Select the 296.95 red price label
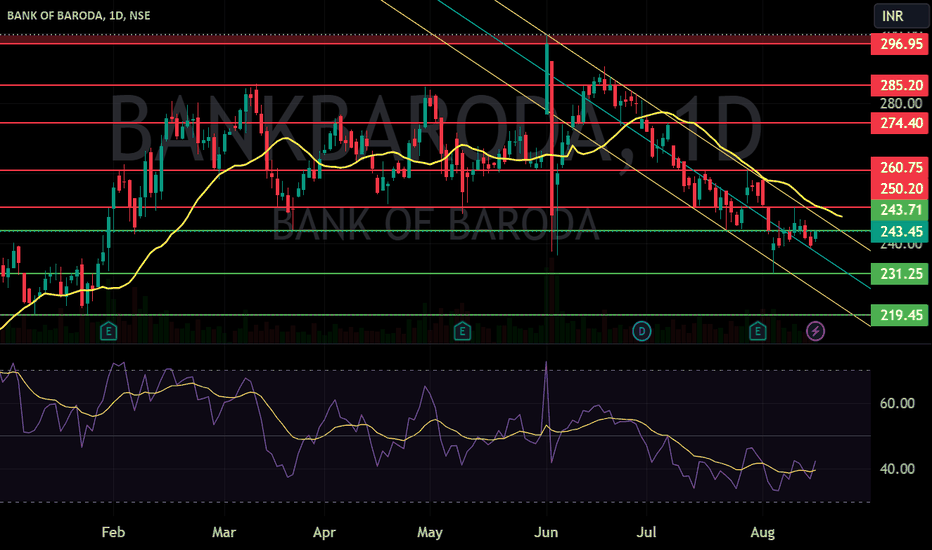 [900, 44]
